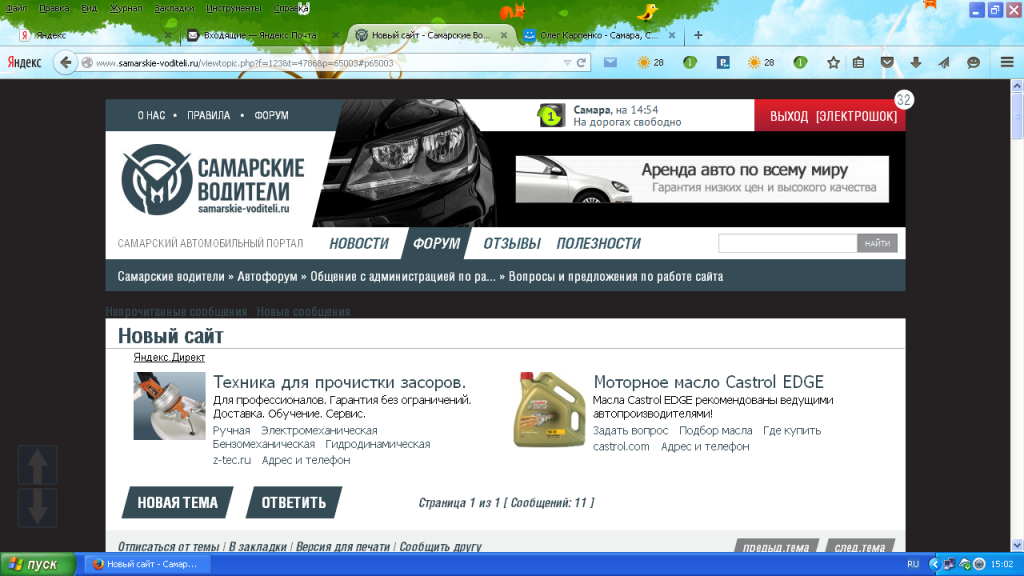Bookmark this page with the star icon
The width and height of the screenshot is (1024, 576).
click(833, 63)
